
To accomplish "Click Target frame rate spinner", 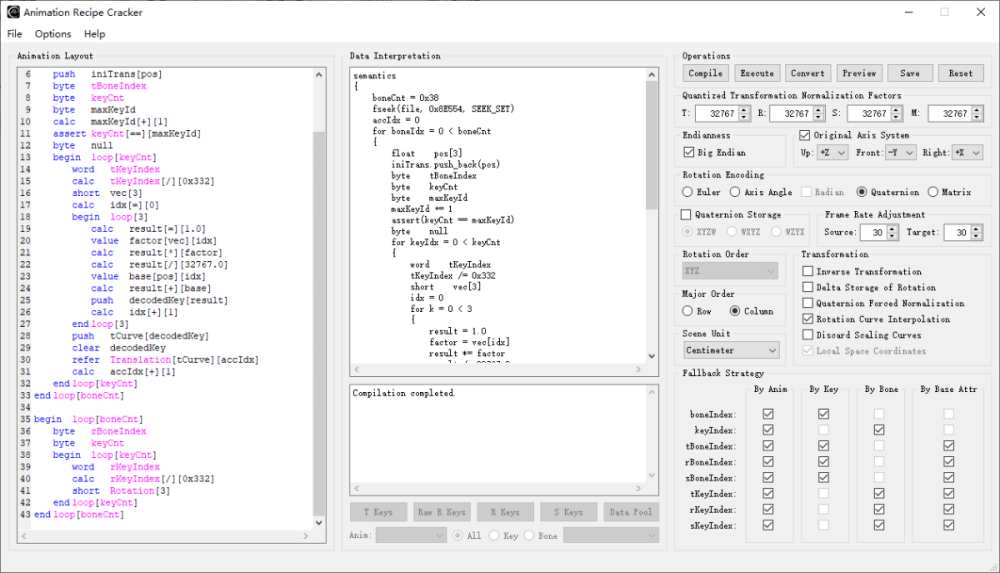I will 976,232.
